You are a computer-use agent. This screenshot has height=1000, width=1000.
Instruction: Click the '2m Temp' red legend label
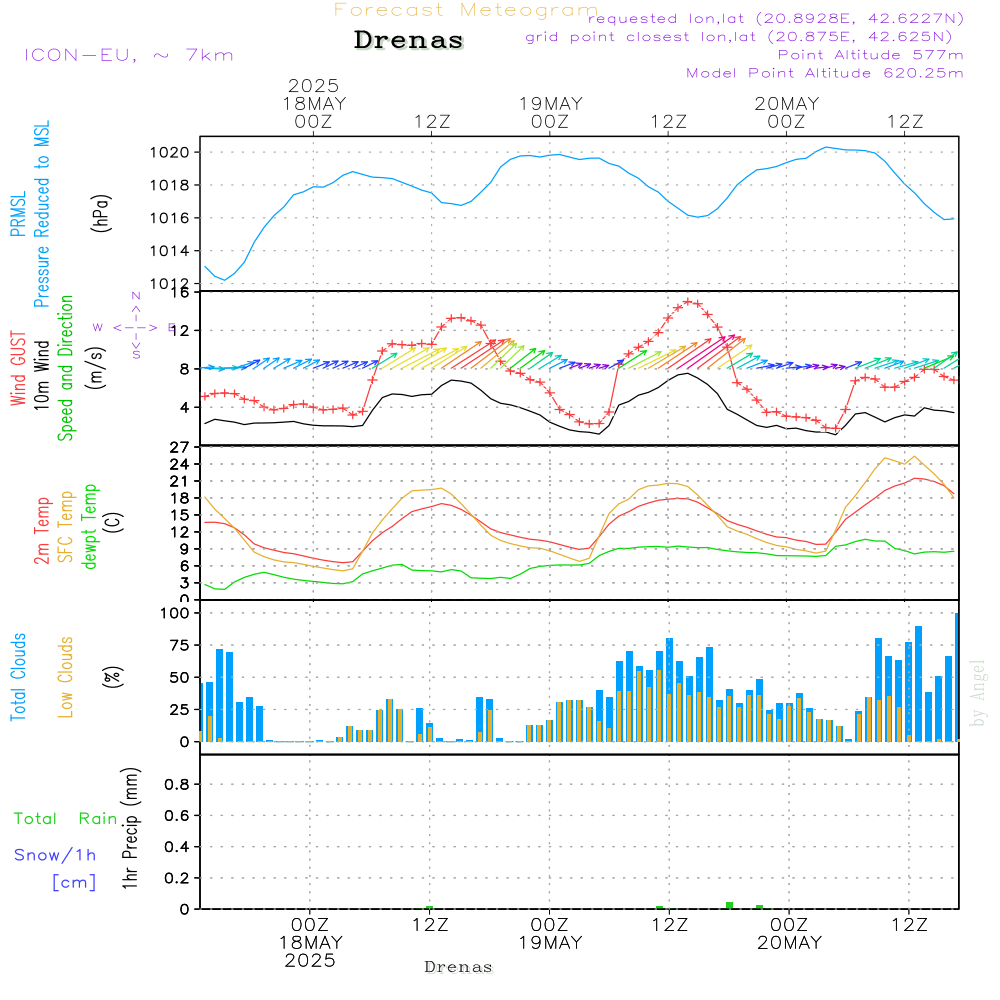click(x=41, y=531)
